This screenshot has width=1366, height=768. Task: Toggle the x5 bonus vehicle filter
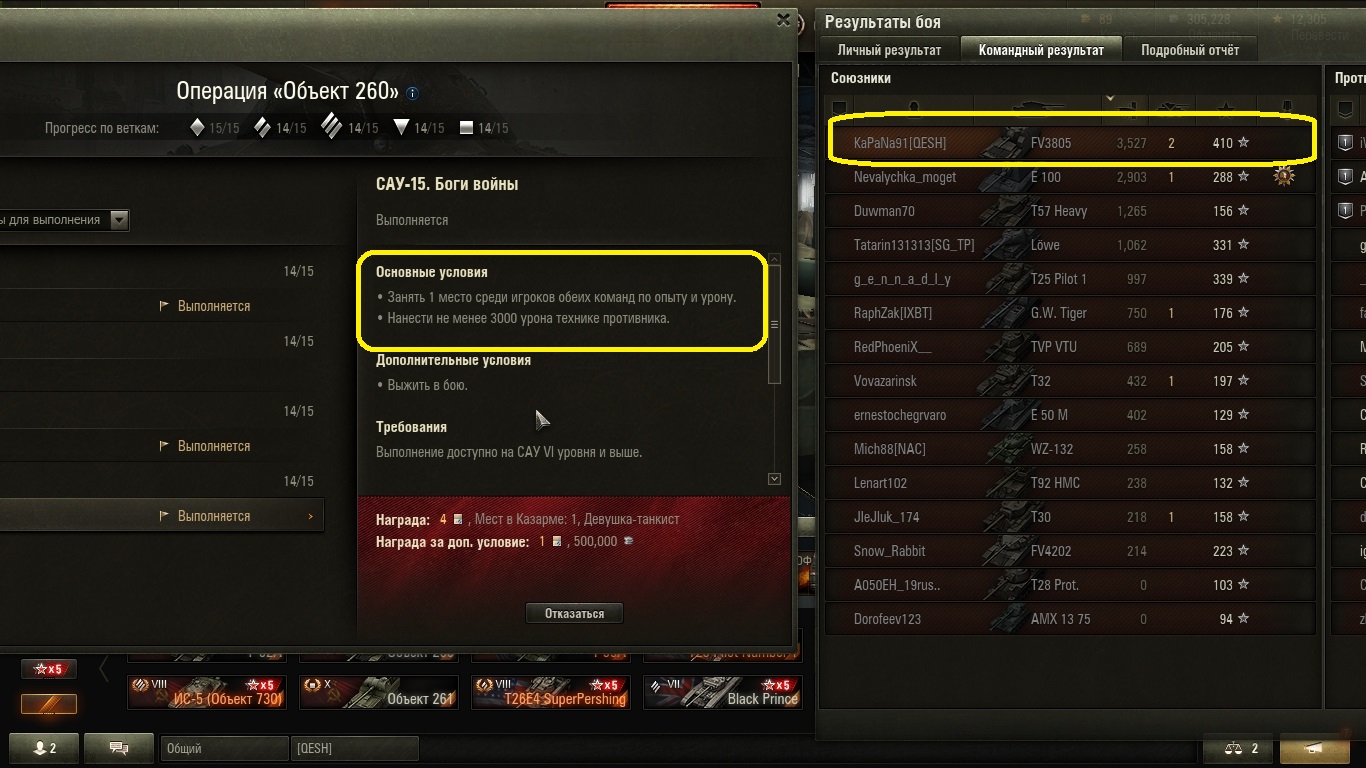click(x=49, y=669)
